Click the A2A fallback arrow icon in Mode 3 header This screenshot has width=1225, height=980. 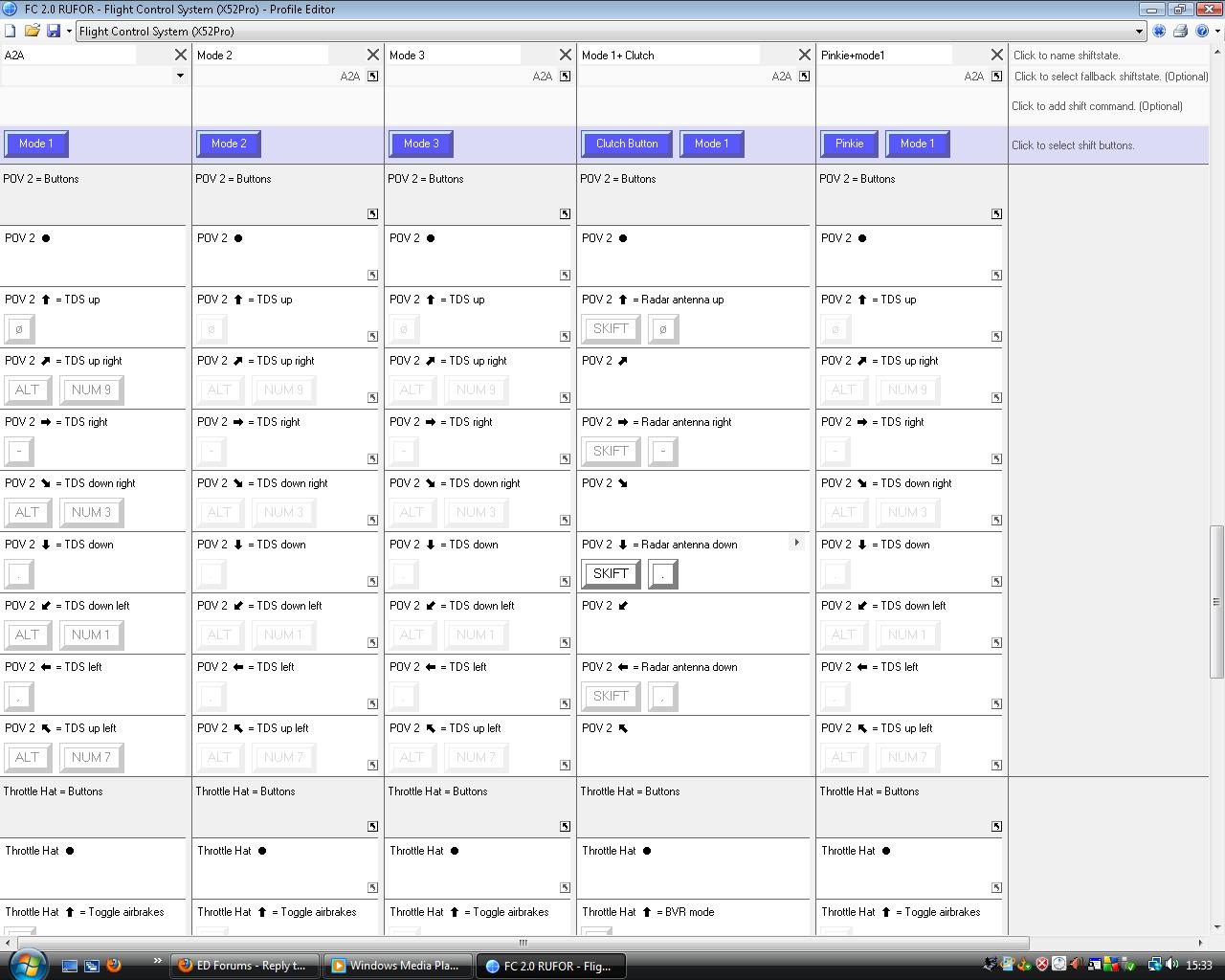click(x=565, y=76)
